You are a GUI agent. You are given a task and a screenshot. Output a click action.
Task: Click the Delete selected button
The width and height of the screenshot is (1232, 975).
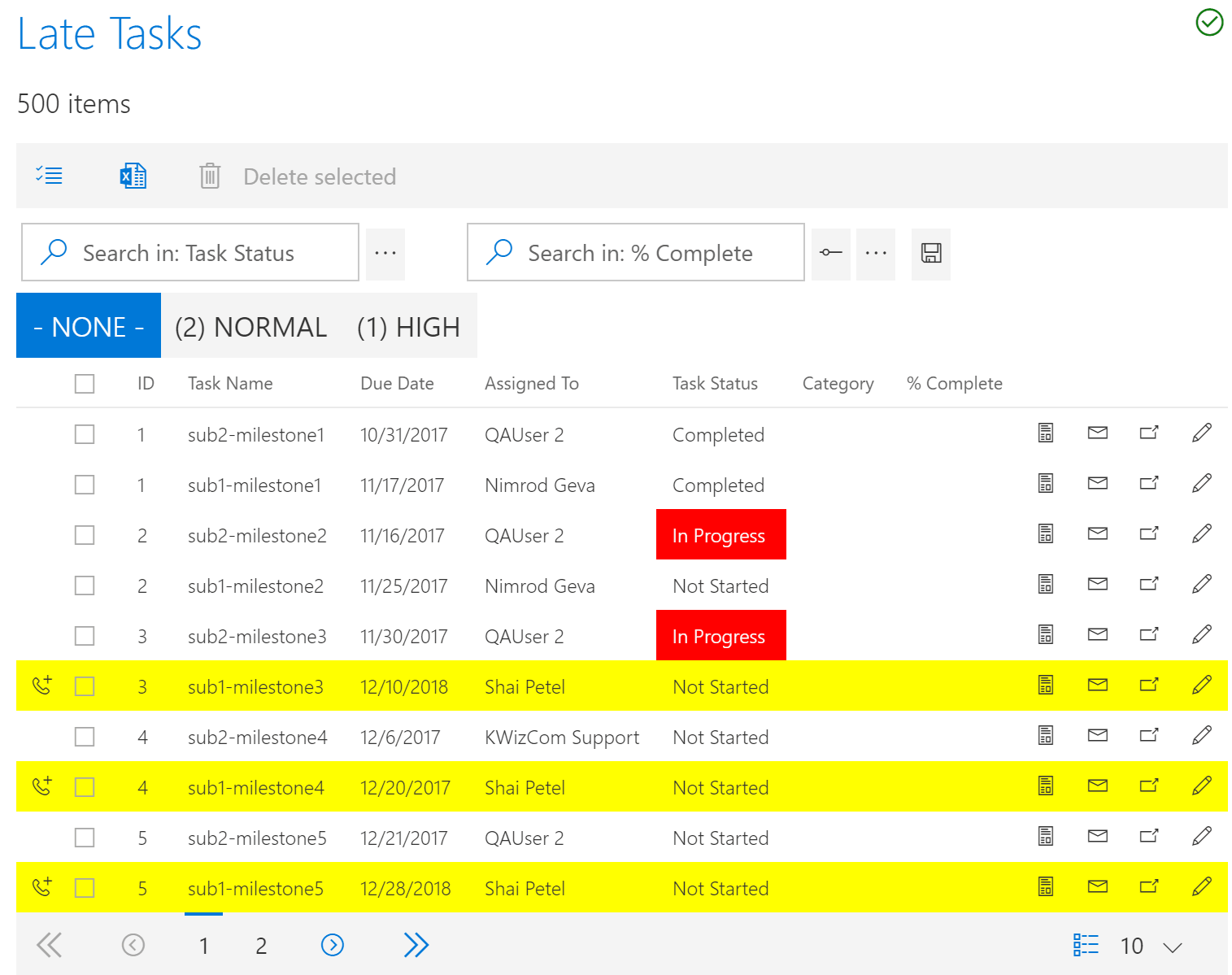pyautogui.click(x=319, y=176)
